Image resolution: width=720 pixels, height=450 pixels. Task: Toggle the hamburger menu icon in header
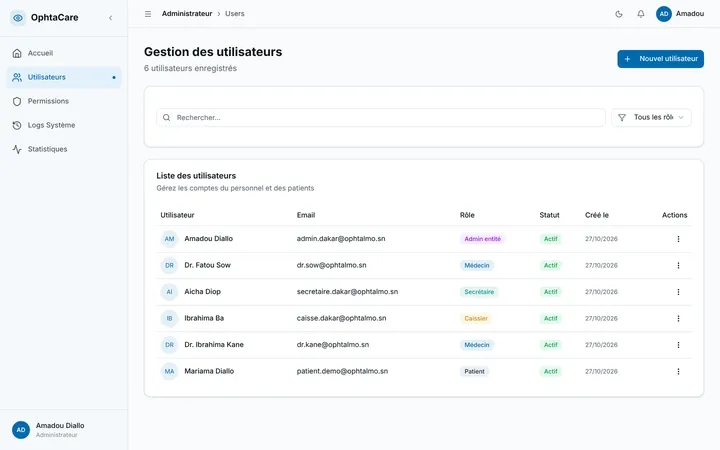(148, 14)
